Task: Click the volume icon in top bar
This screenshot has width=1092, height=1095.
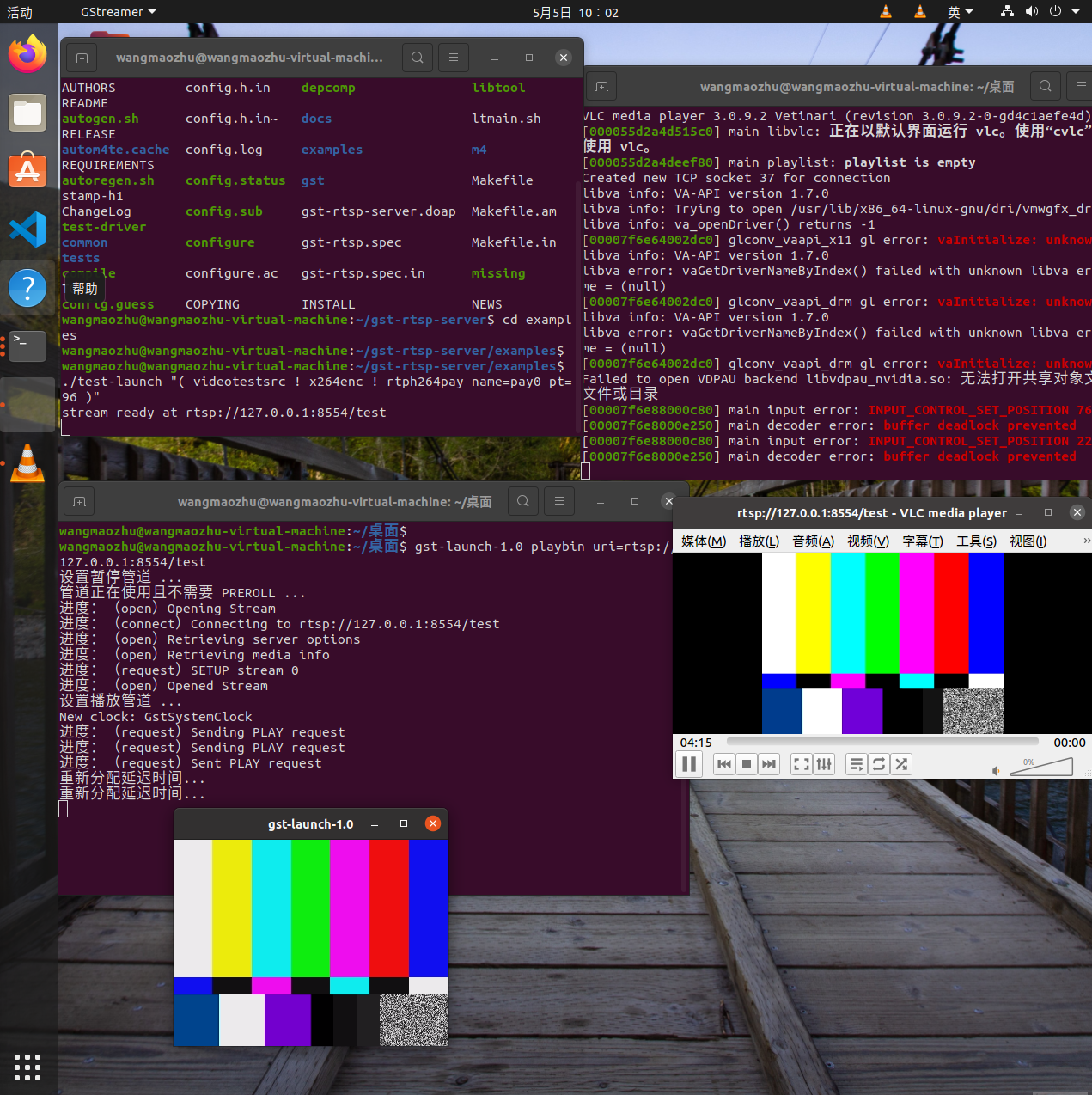Action: coord(1032,12)
